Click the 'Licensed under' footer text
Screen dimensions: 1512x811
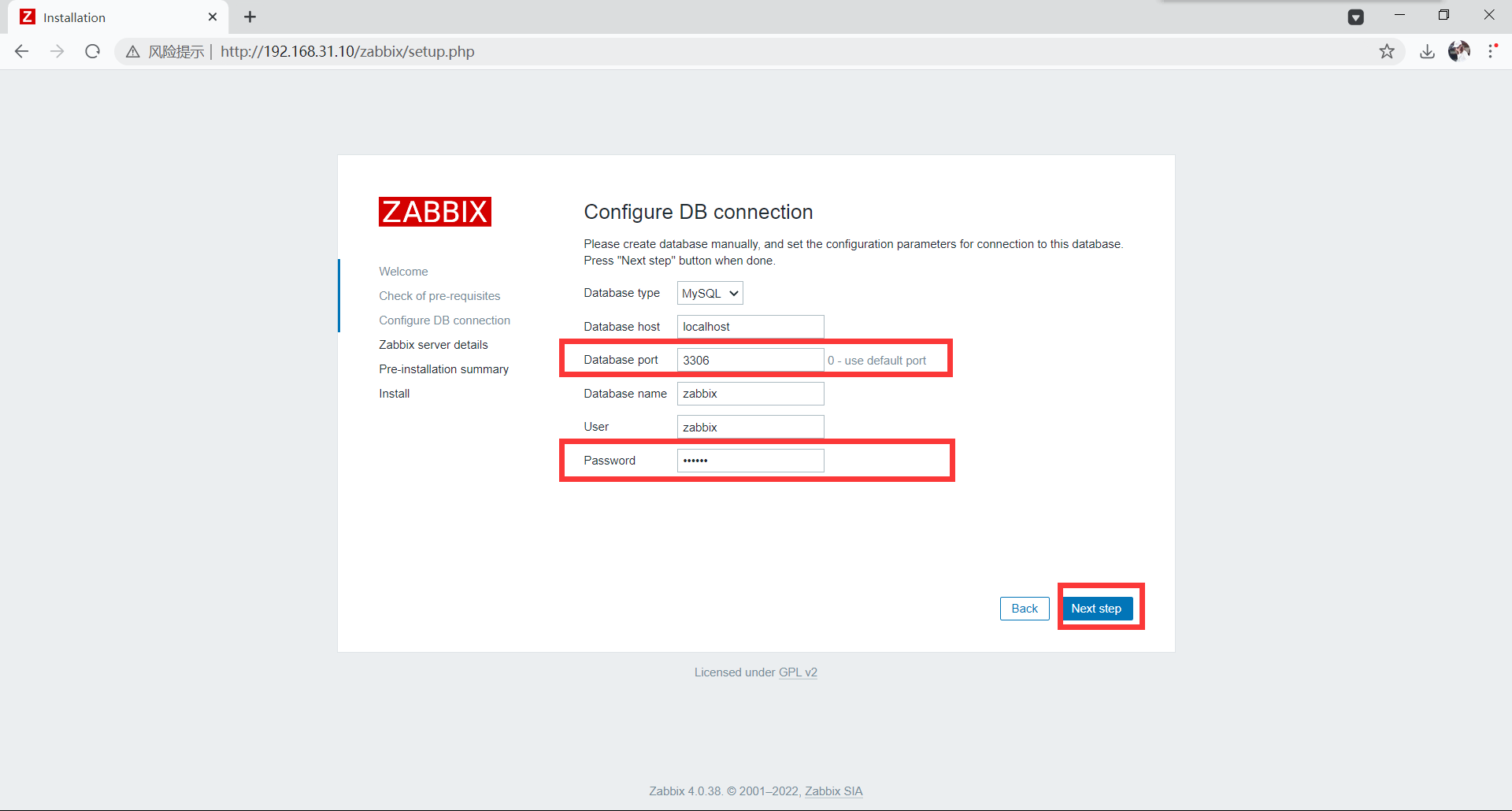(735, 672)
